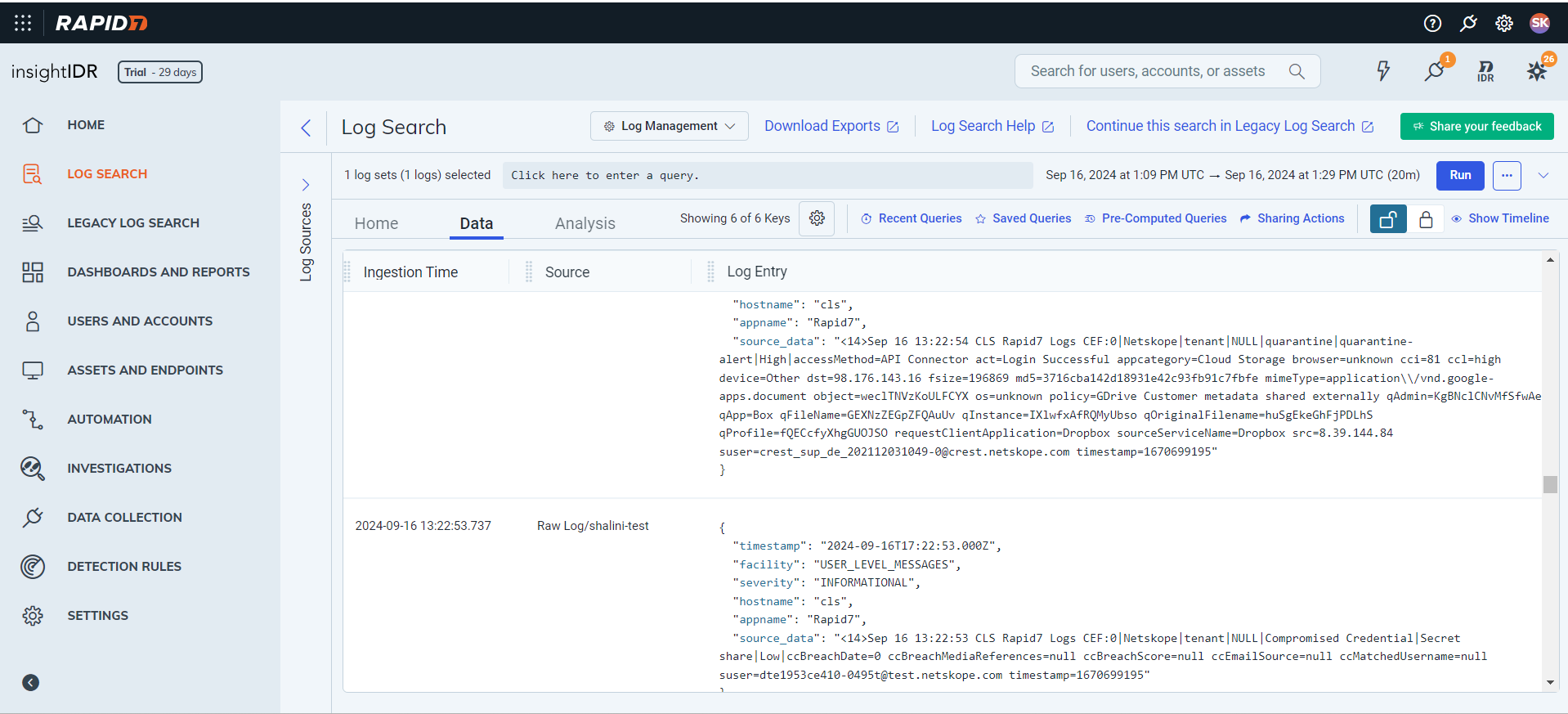Click the Automation workflow icon
The image size is (1568, 714).
(33, 420)
